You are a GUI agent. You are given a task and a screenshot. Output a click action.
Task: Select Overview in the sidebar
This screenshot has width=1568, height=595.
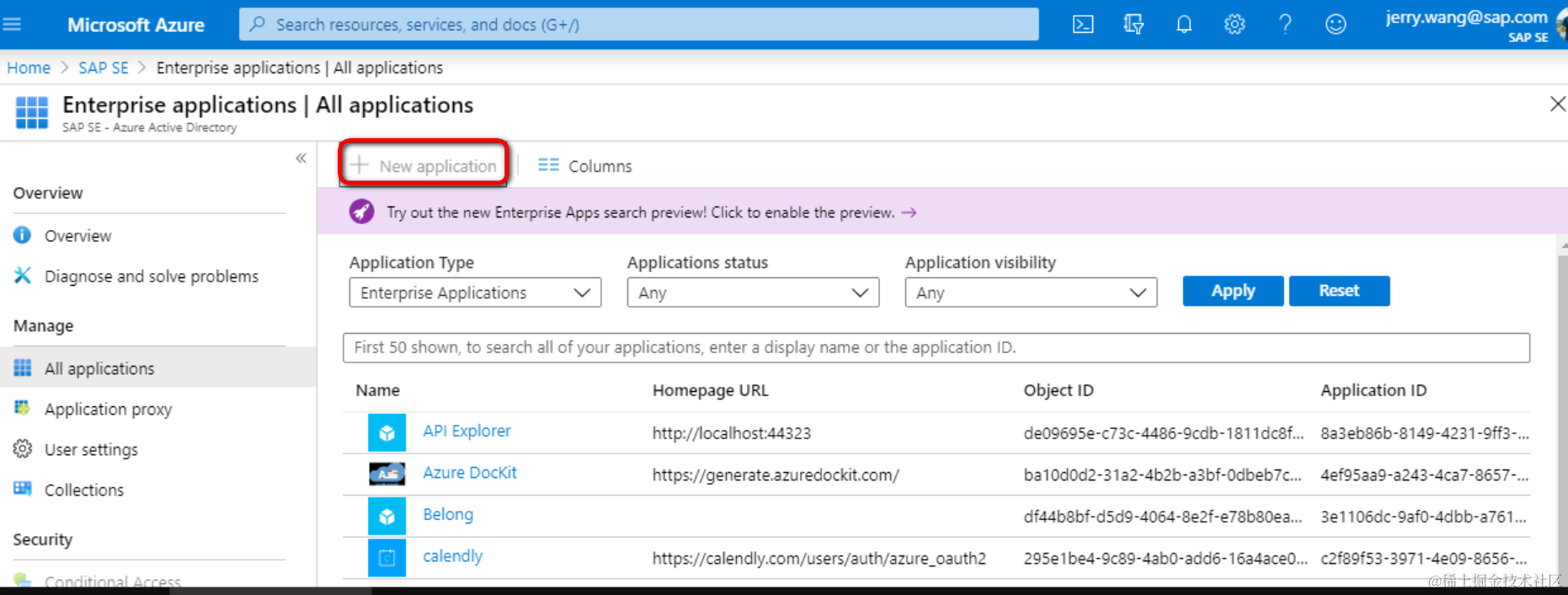coord(77,236)
